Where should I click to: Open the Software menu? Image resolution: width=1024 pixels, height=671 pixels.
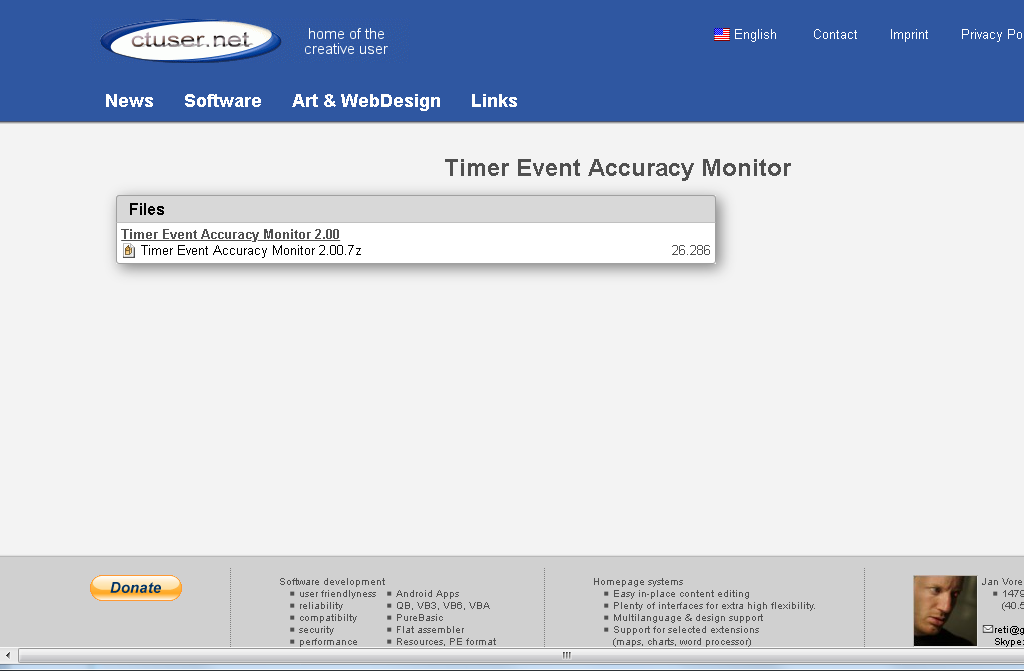point(222,101)
